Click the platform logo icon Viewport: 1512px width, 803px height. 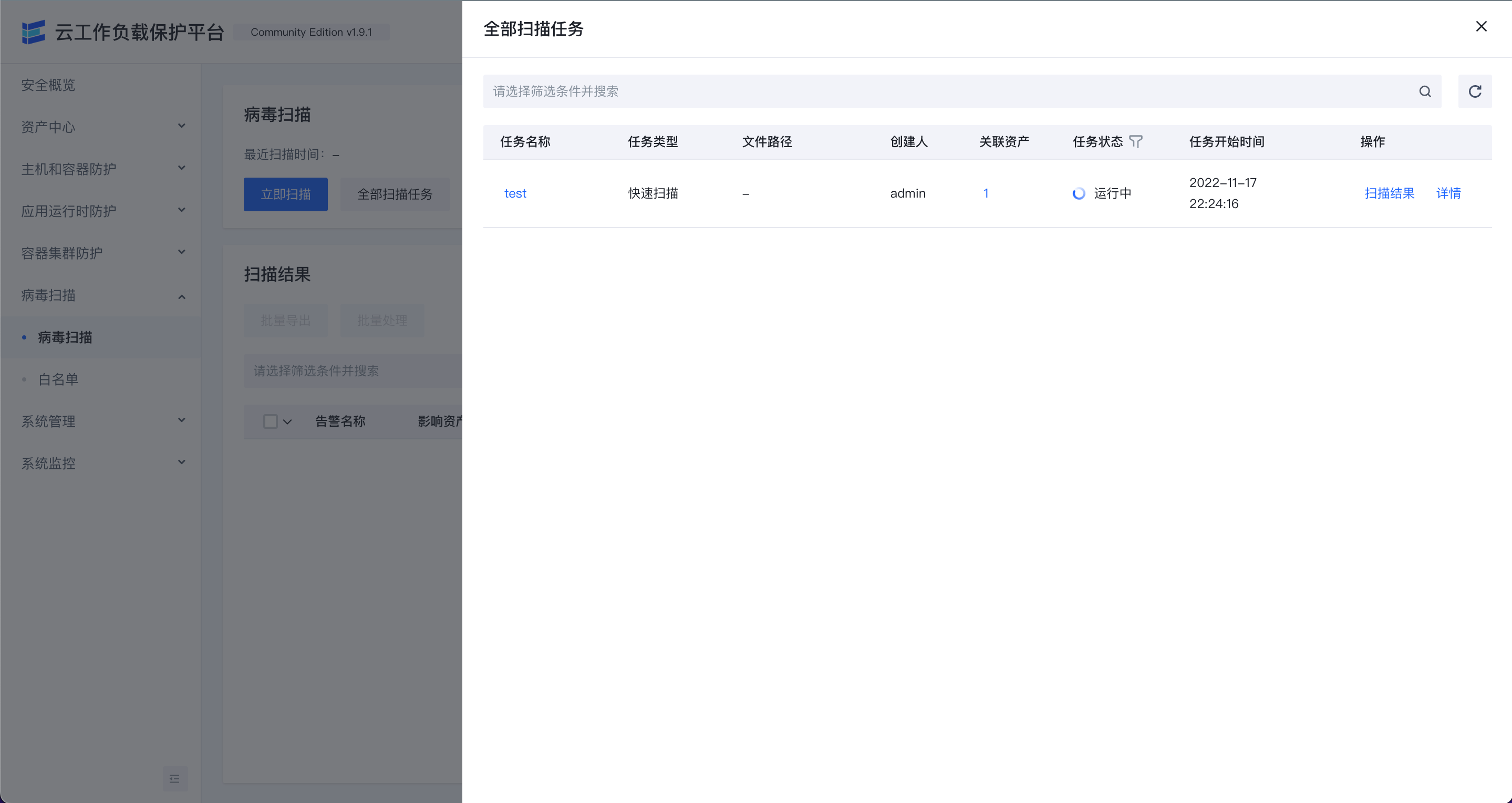[x=34, y=32]
